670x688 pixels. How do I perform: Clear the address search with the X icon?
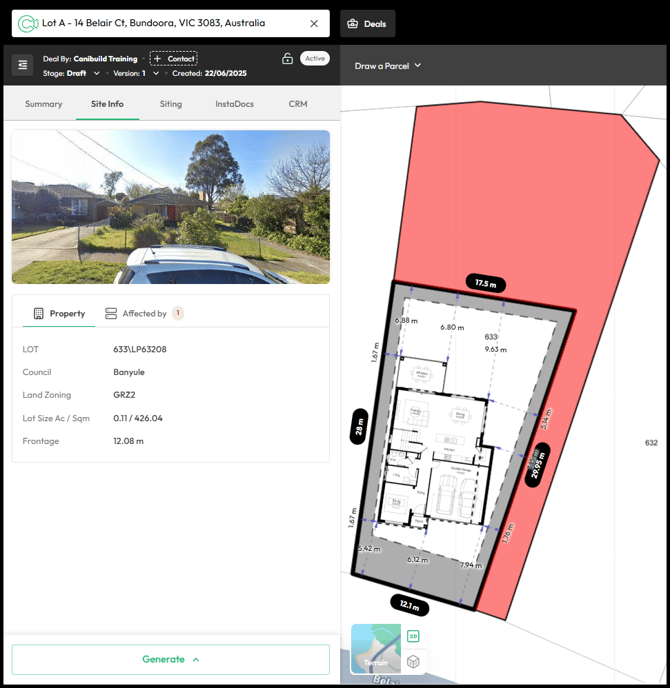pyautogui.click(x=314, y=23)
